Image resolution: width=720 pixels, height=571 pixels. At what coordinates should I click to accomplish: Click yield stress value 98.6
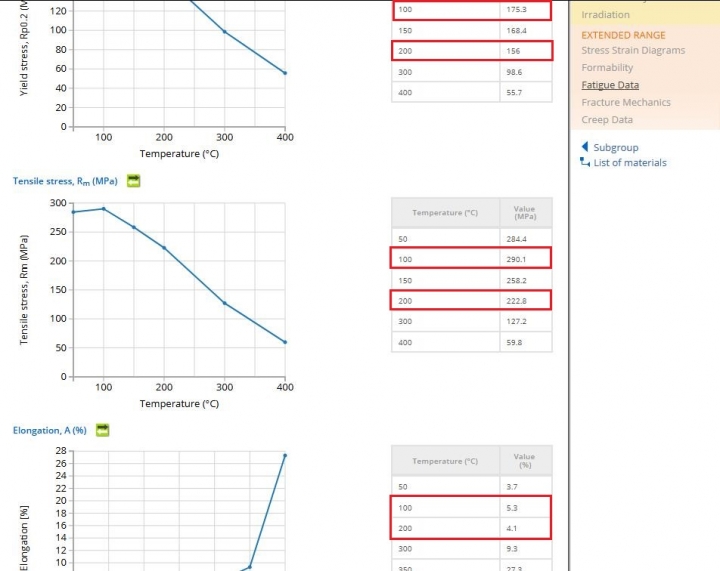[x=514, y=72]
